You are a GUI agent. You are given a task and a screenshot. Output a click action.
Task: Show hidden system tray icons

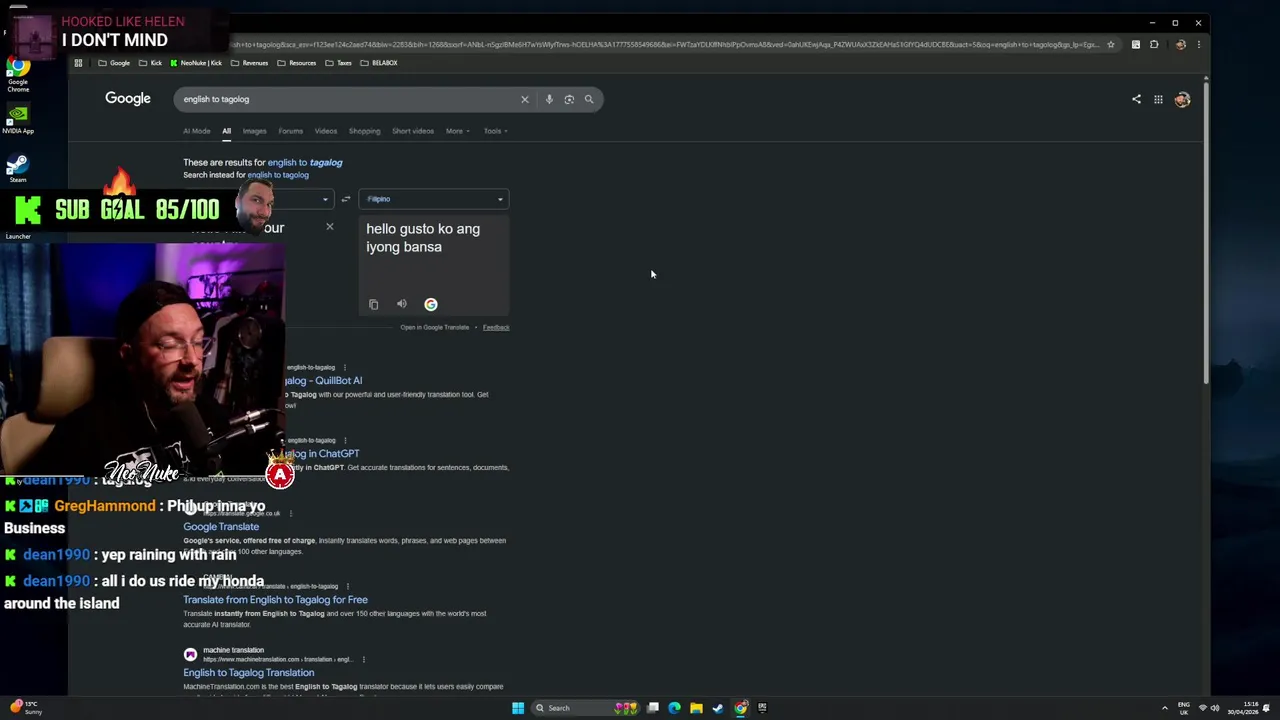[1165, 708]
